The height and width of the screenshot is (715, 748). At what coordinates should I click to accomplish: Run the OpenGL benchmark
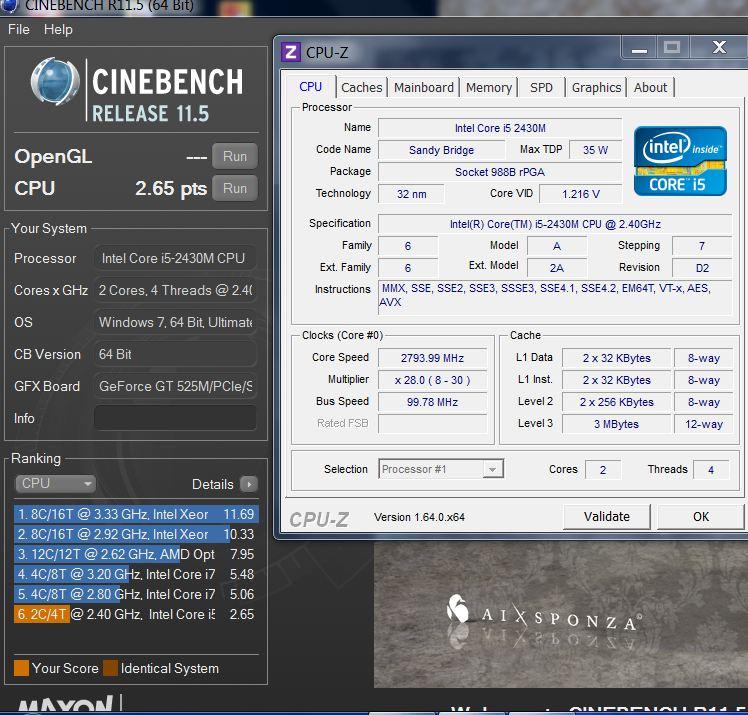[x=235, y=156]
